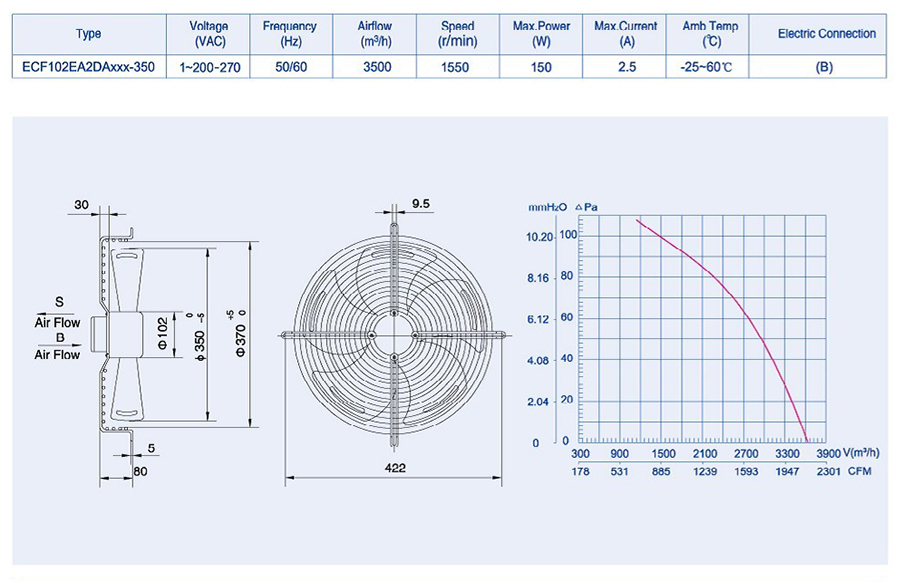
Task: Select the 1~200-270 voltage value
Action: [x=210, y=68]
